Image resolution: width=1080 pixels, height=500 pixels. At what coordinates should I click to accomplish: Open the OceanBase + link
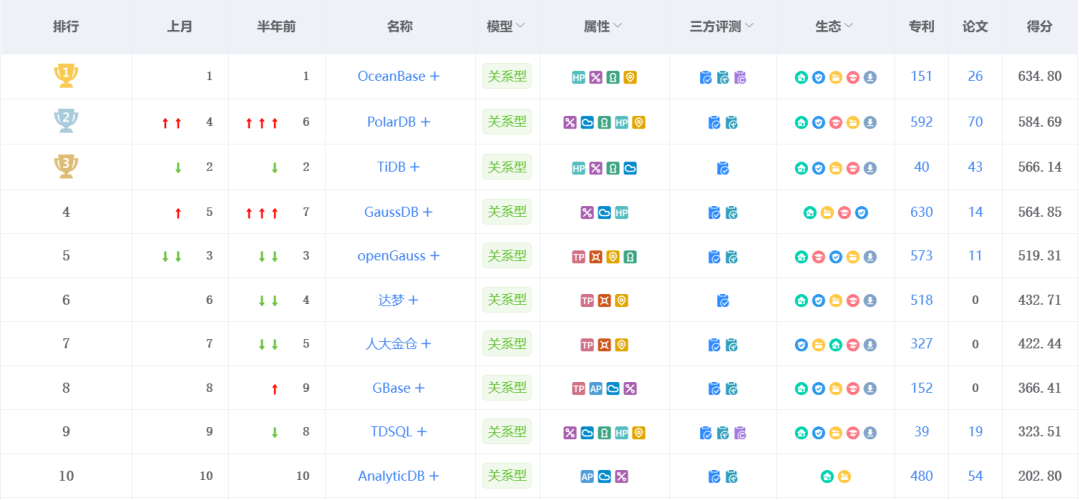(x=399, y=76)
